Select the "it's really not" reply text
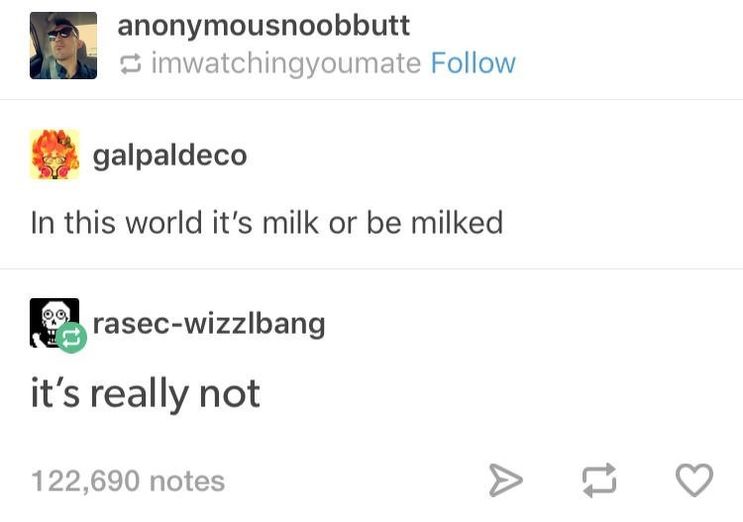This screenshot has width=743, height=522. tap(145, 394)
